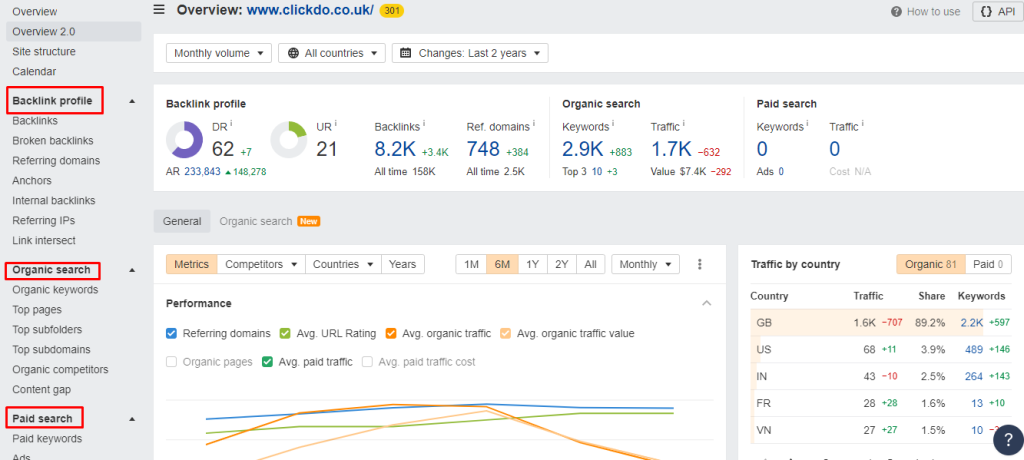Toggle Avg. organic traffic checkbox
1024x460 pixels.
[x=391, y=333]
